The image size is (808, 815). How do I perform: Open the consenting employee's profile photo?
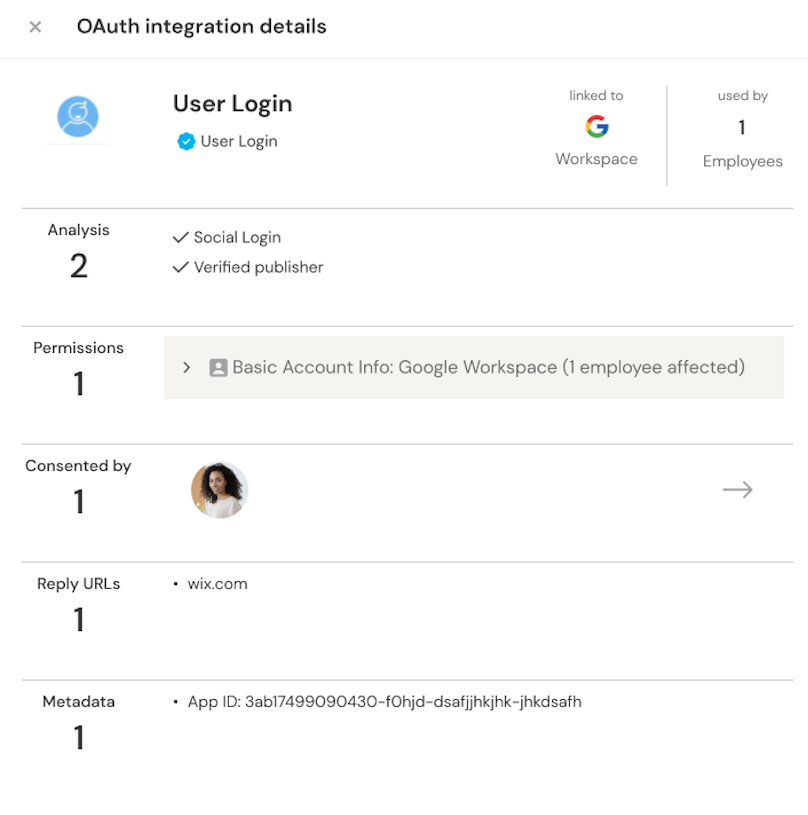pos(219,490)
